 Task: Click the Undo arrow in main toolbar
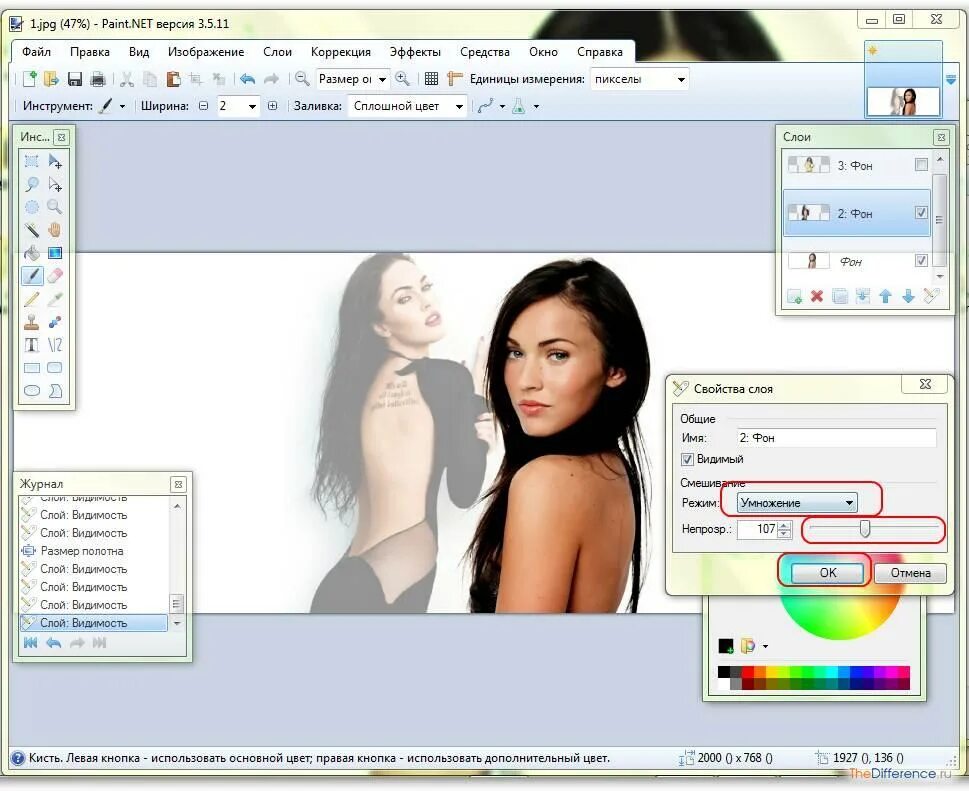(248, 79)
